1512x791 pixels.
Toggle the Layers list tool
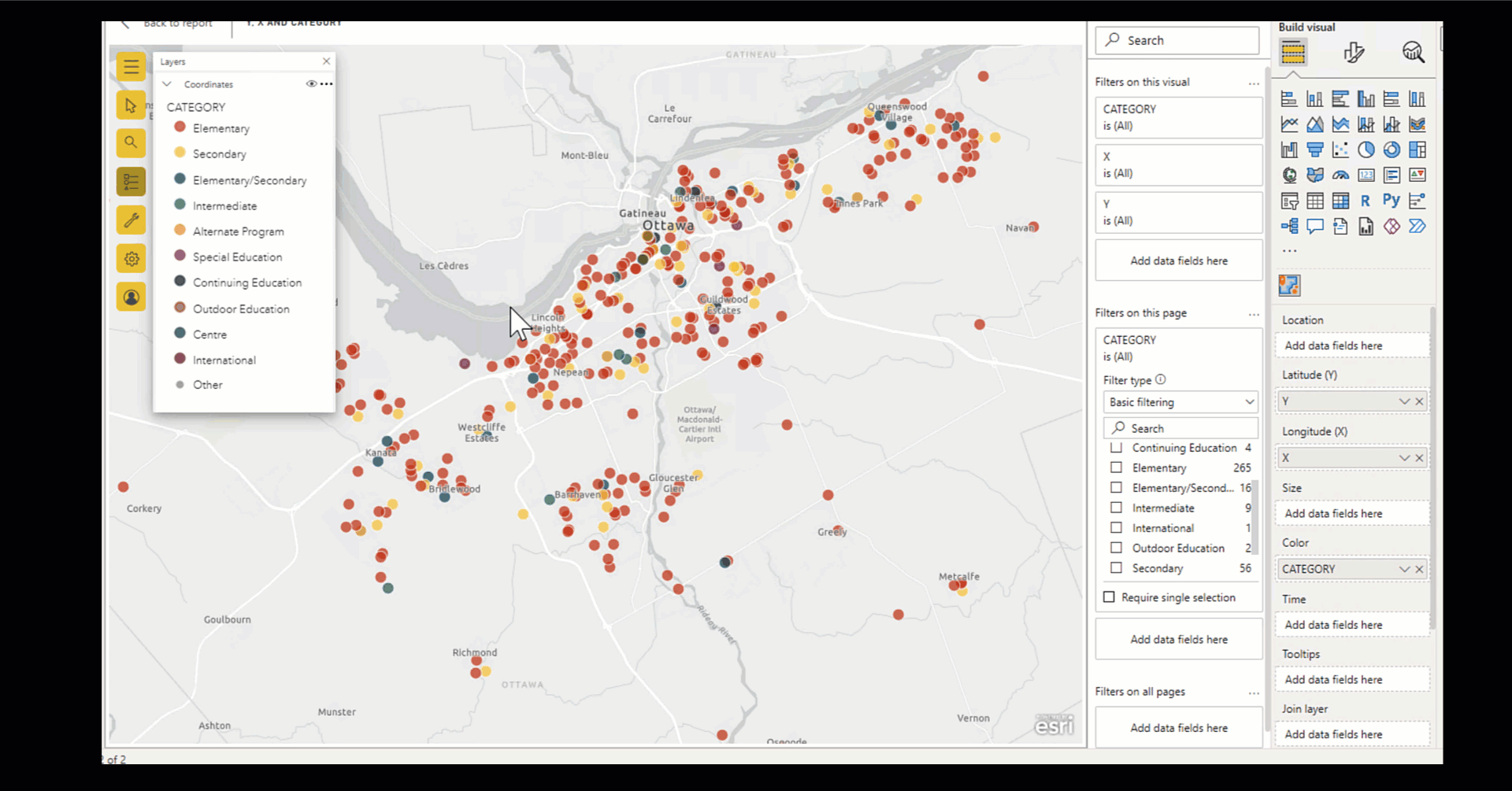point(132,182)
